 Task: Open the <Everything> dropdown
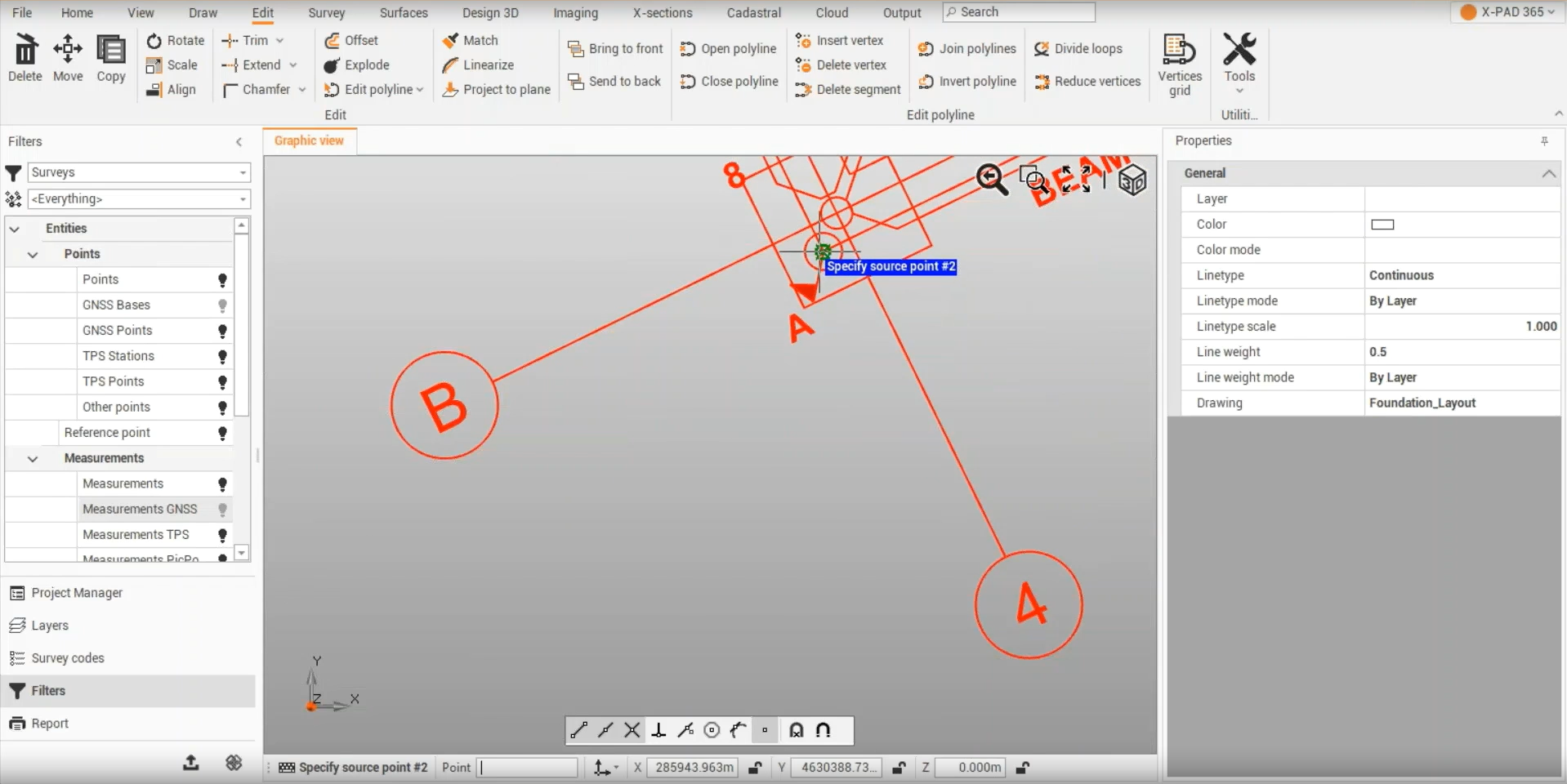[140, 198]
